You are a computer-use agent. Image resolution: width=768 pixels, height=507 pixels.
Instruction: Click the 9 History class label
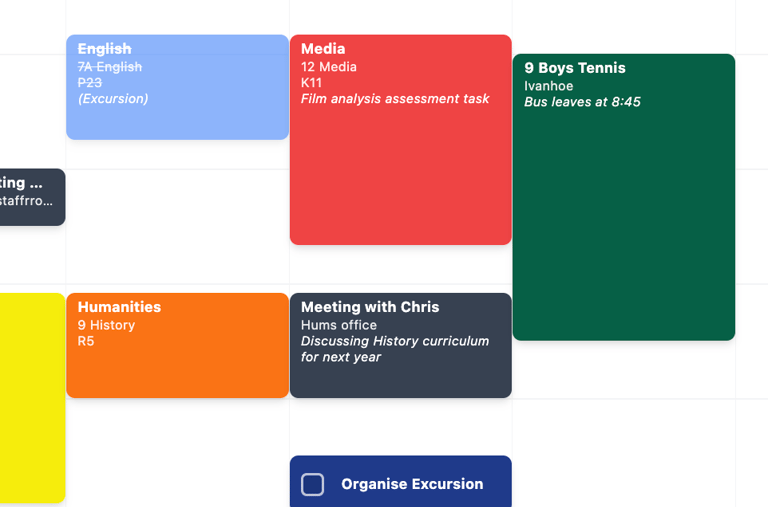(106, 325)
